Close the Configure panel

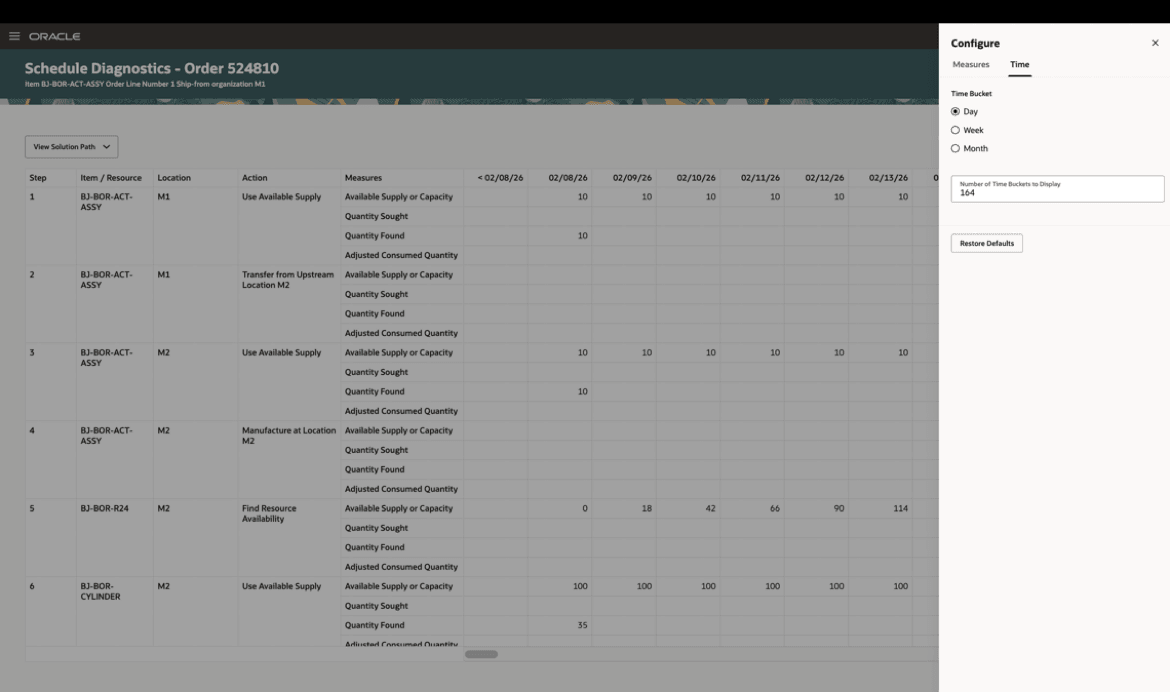point(1155,43)
